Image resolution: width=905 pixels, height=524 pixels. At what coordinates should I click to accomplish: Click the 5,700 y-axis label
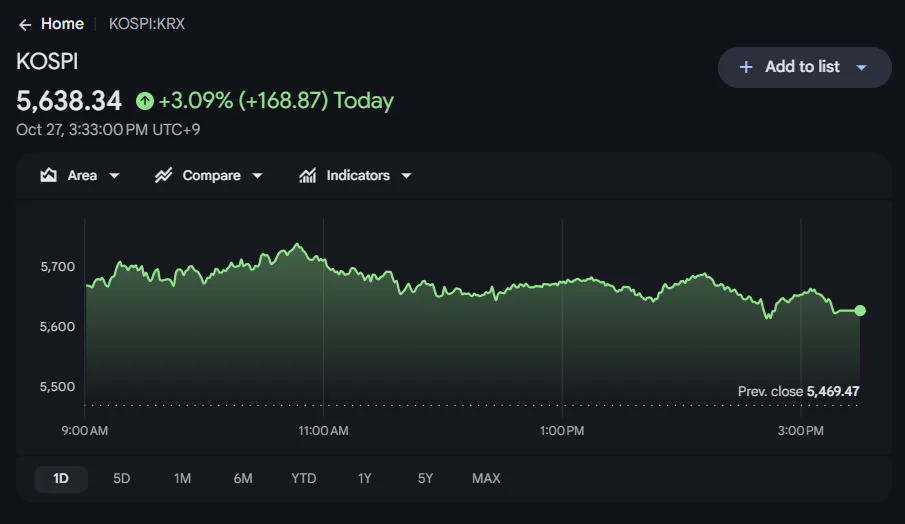pos(58,267)
